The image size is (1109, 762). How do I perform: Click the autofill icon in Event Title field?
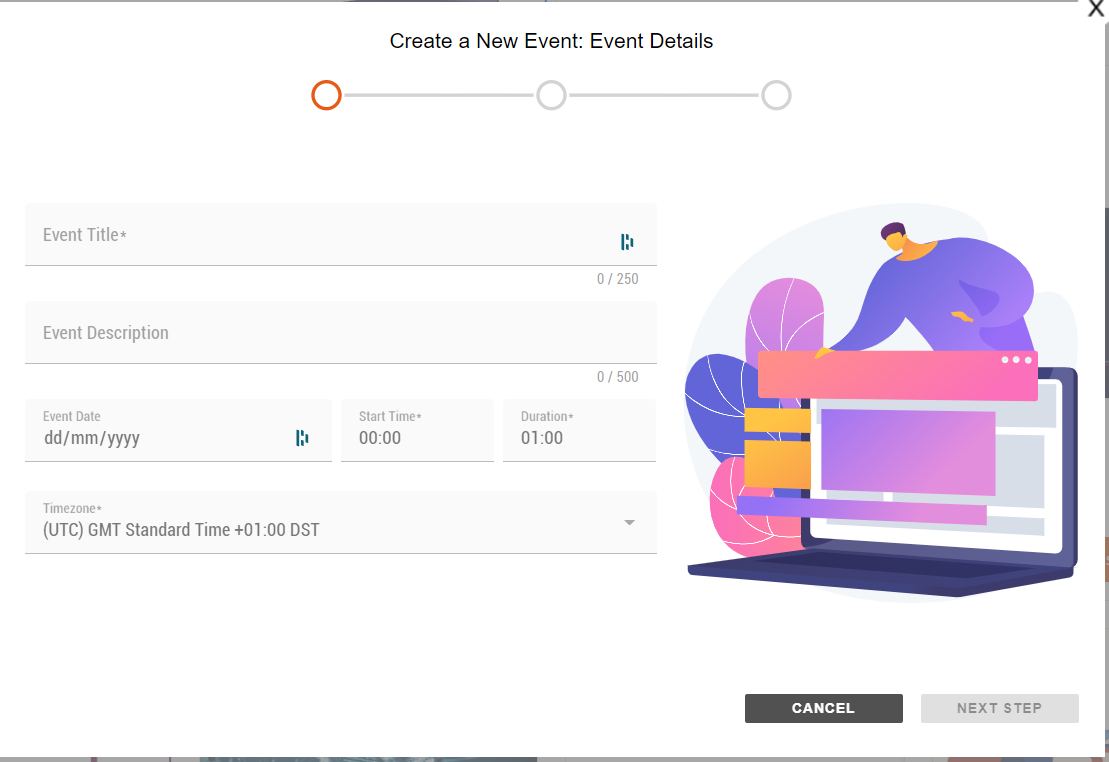(x=628, y=241)
